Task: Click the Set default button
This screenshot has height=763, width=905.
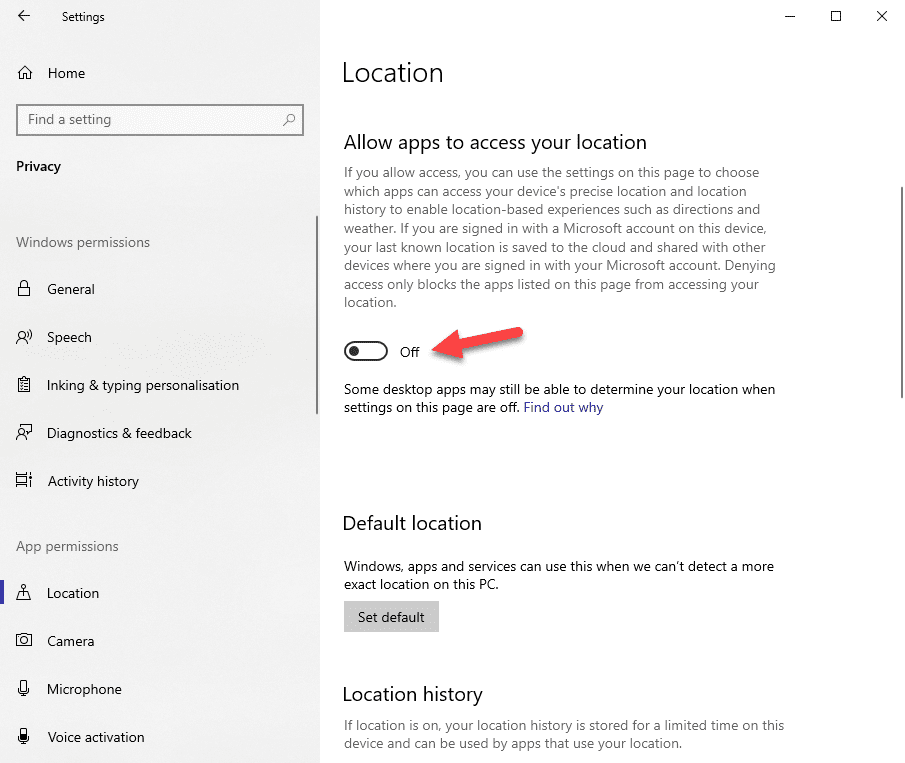Action: pos(390,616)
